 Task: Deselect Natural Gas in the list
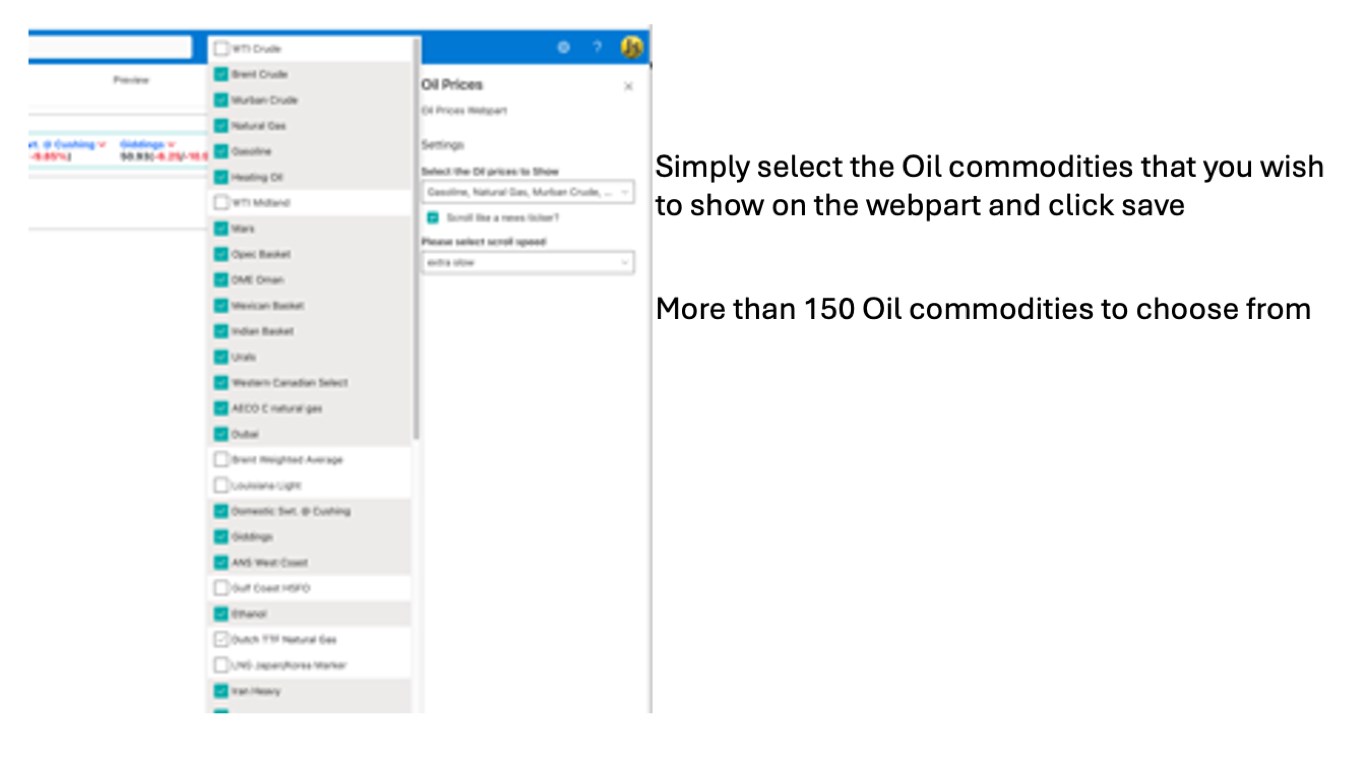221,126
